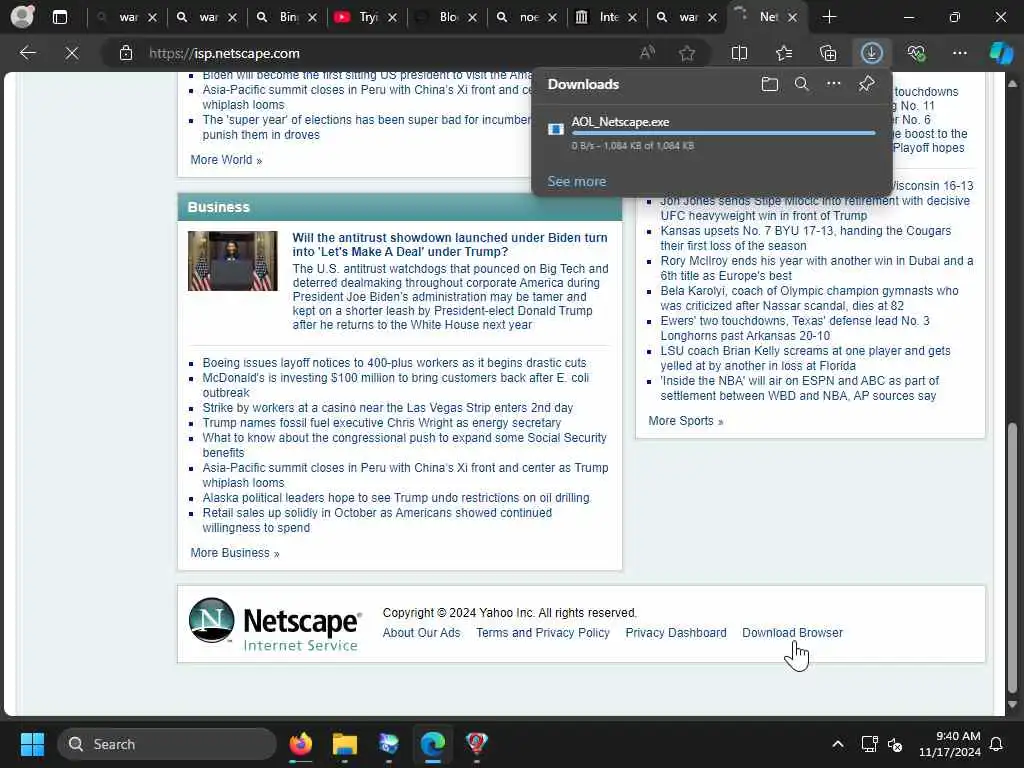Open the Edge profile avatar

point(22,16)
